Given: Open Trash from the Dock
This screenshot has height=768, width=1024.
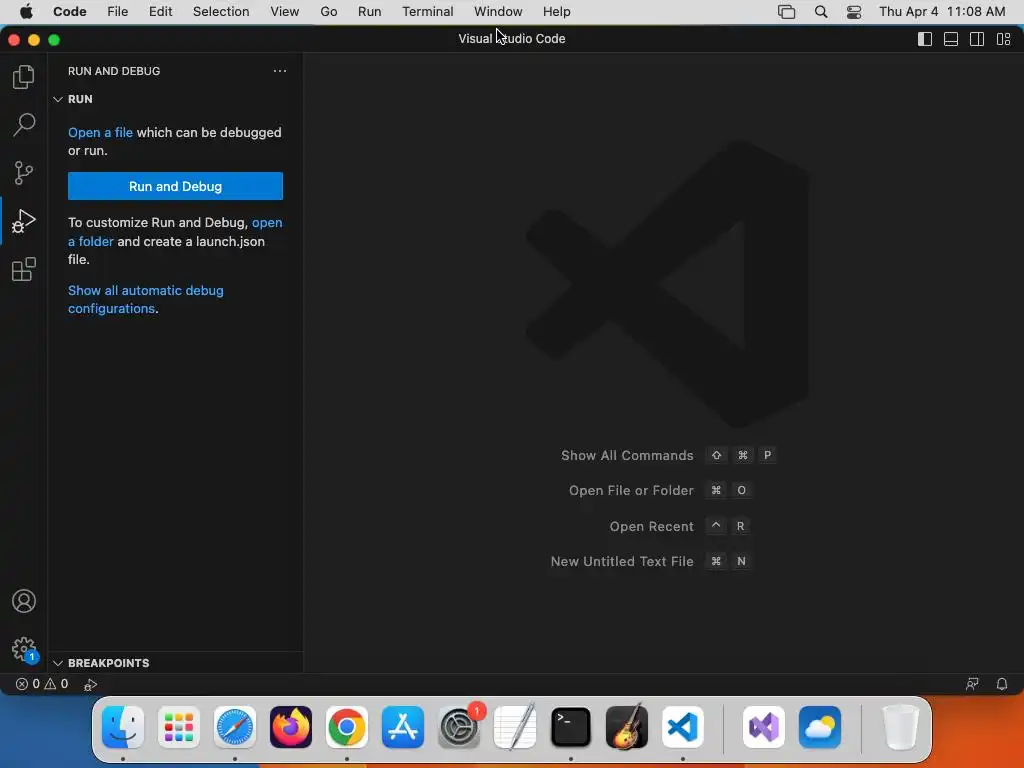Looking at the screenshot, I should (x=901, y=727).
